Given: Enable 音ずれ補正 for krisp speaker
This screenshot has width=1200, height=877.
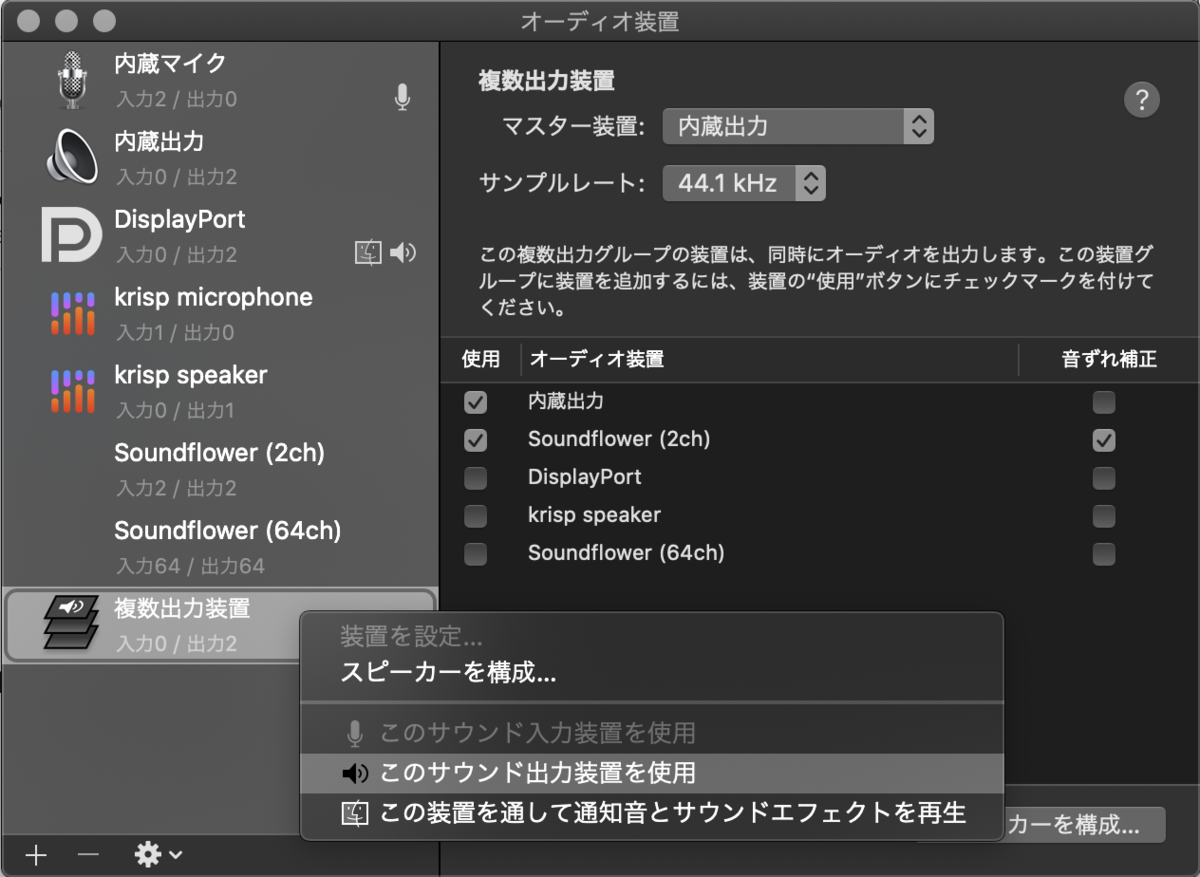Looking at the screenshot, I should pyautogui.click(x=1104, y=516).
